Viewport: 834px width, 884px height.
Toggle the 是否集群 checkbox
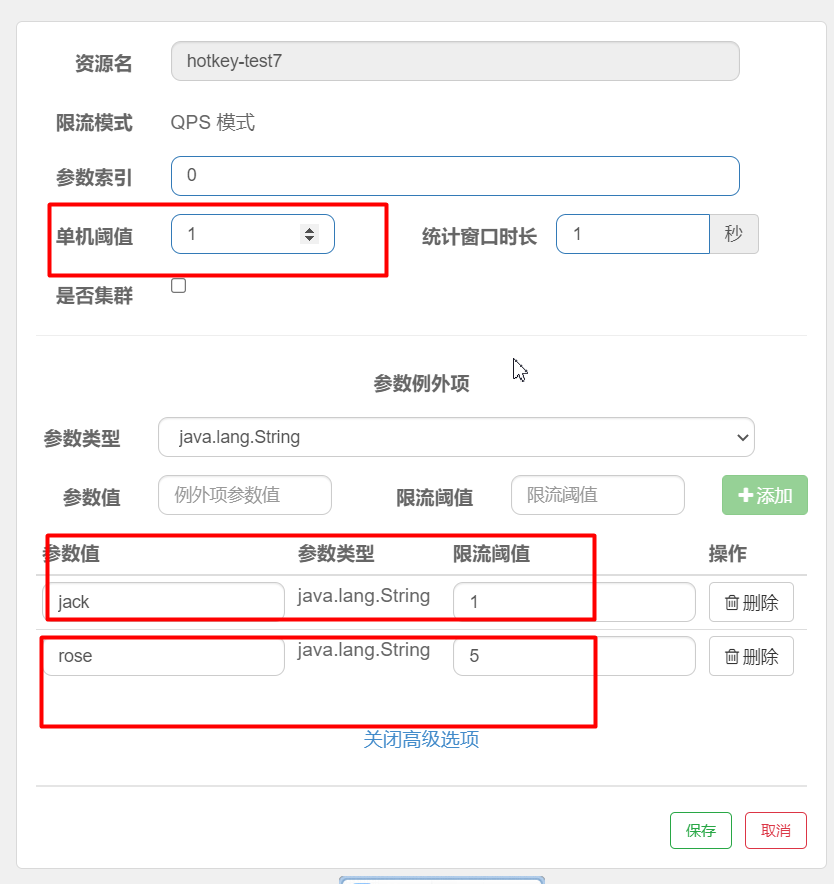(x=179, y=286)
